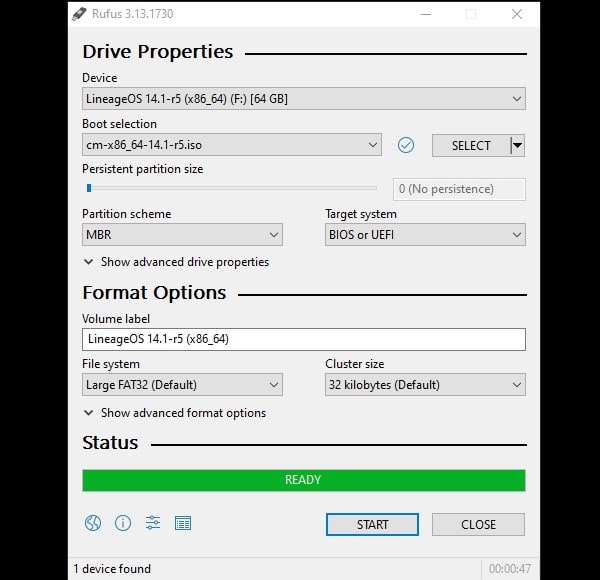The width and height of the screenshot is (600, 580).
Task: Open the Device dropdown
Action: [304, 99]
